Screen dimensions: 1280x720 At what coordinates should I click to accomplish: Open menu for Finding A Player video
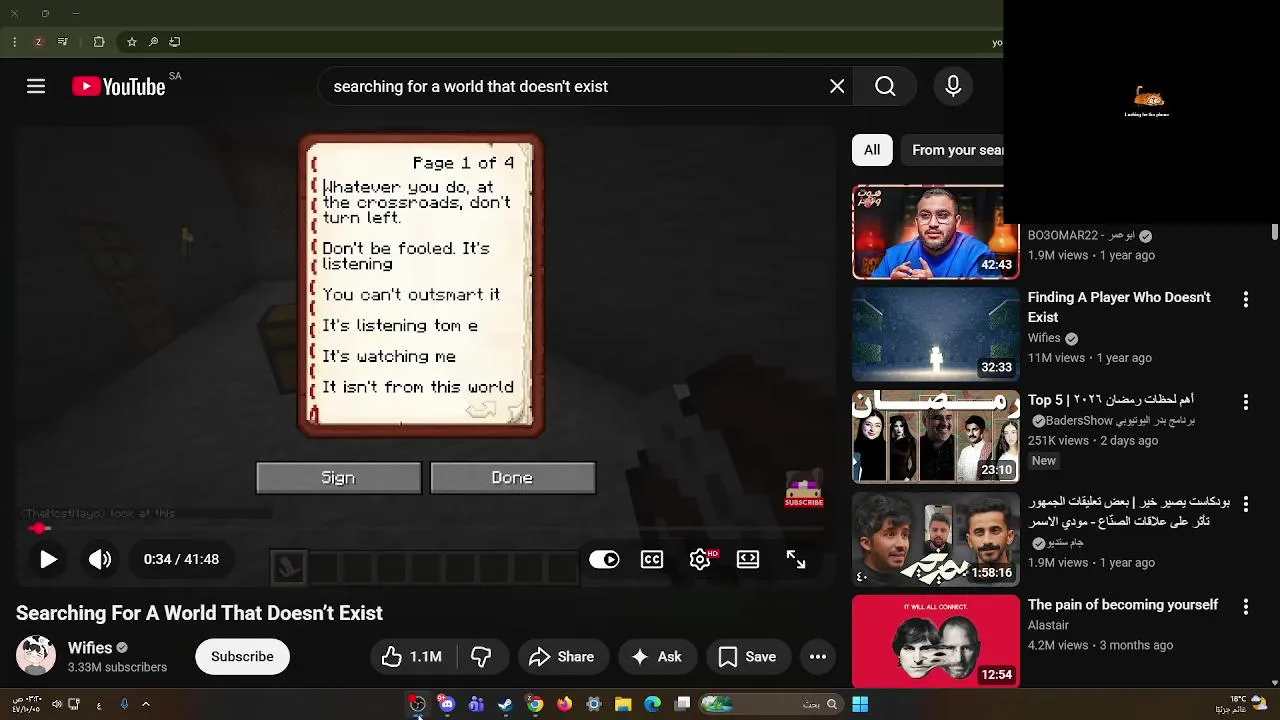point(1246,299)
